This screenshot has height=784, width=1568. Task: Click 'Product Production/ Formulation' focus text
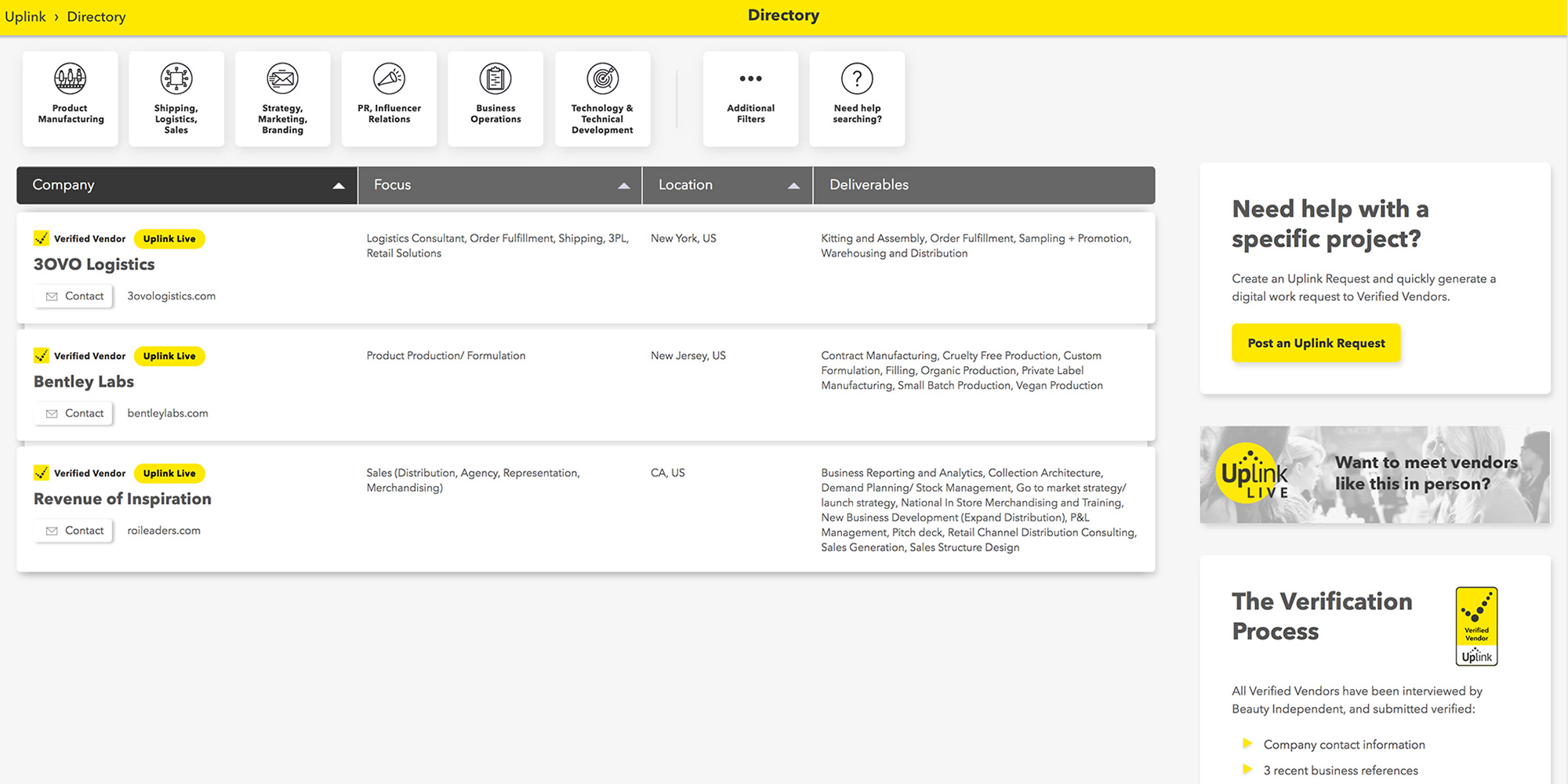[x=445, y=356]
